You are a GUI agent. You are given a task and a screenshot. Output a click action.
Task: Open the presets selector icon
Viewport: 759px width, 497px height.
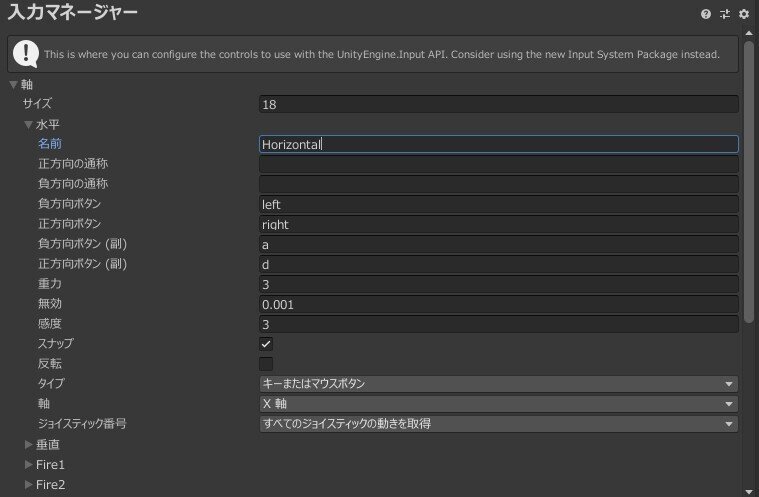pos(725,14)
